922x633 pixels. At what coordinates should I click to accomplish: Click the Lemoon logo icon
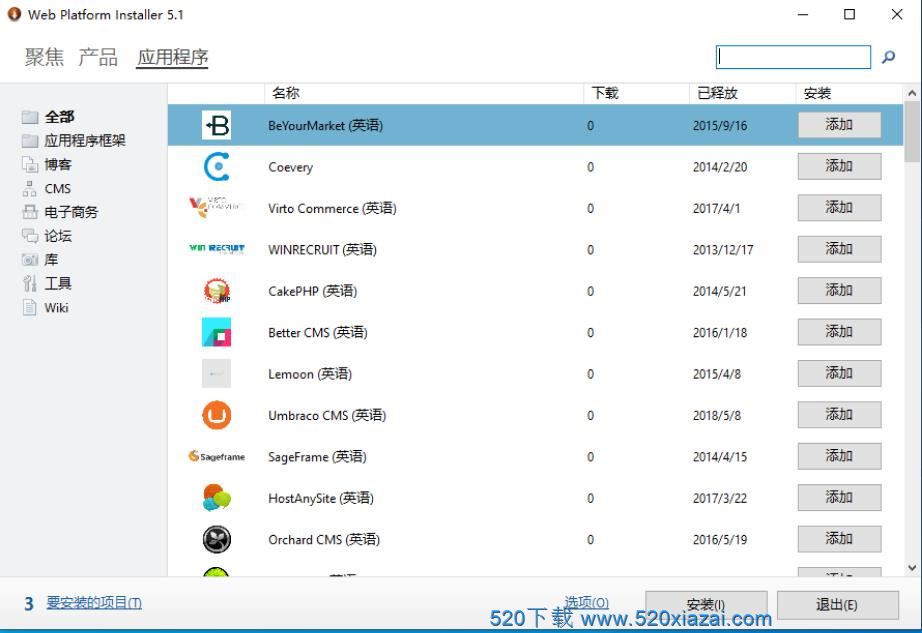pos(216,374)
